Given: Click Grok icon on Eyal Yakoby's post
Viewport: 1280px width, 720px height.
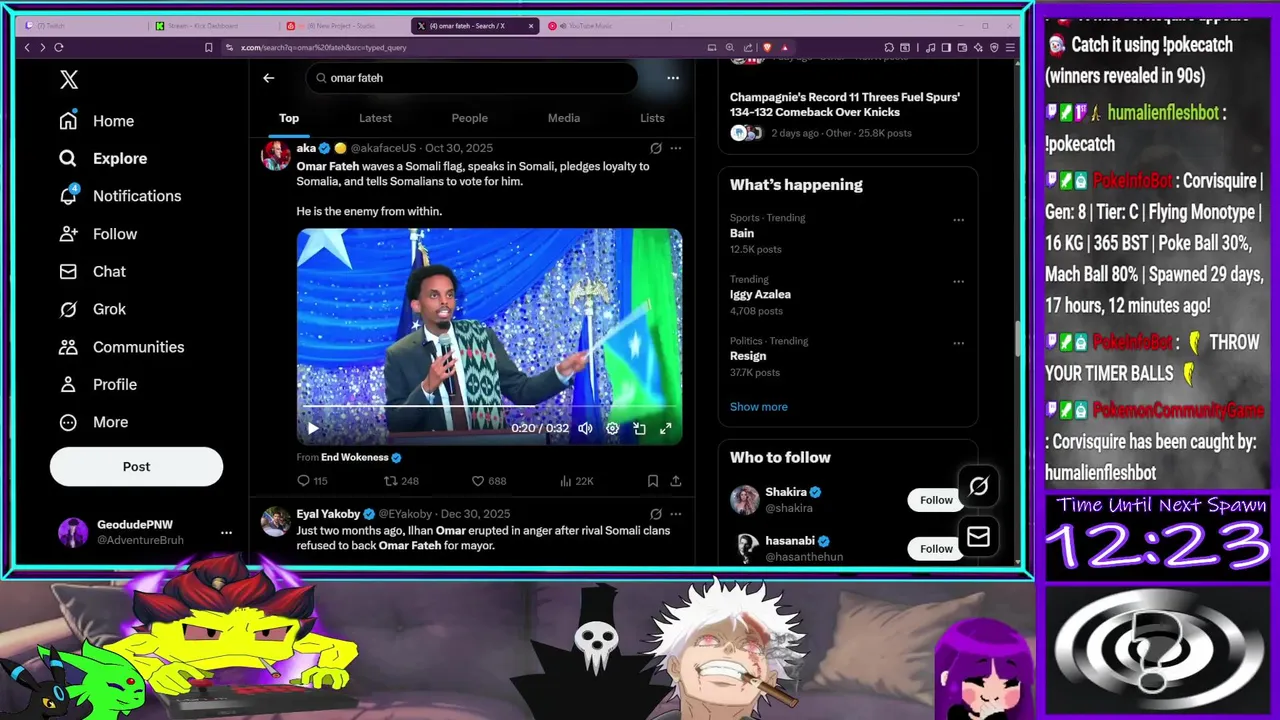Looking at the screenshot, I should (656, 514).
